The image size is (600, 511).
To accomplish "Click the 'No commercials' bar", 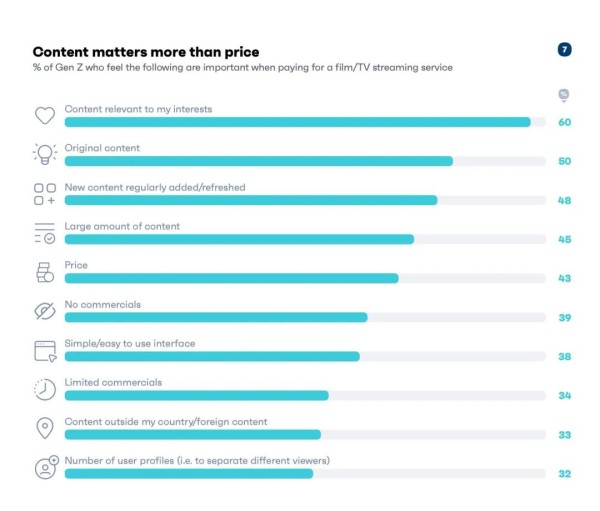I will pyautogui.click(x=215, y=317).
